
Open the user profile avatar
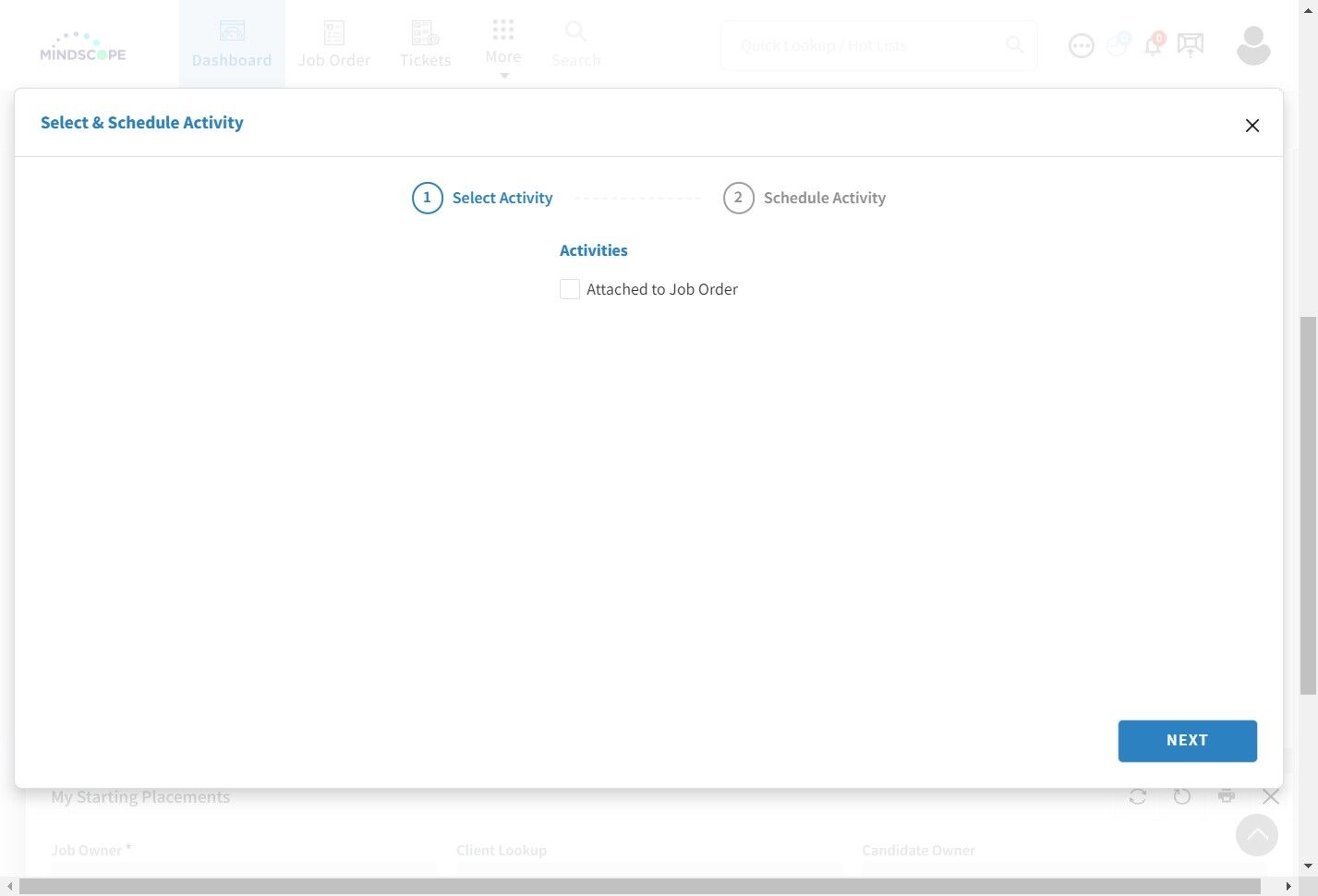[1253, 45]
